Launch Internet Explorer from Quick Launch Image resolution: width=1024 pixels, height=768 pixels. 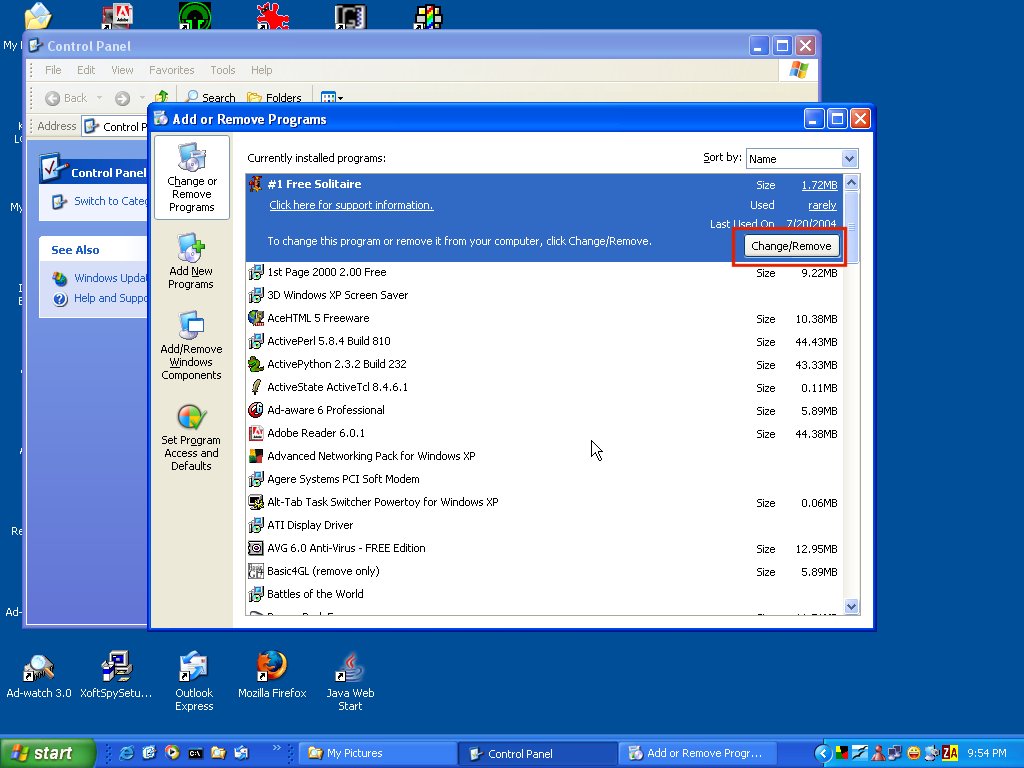click(127, 753)
